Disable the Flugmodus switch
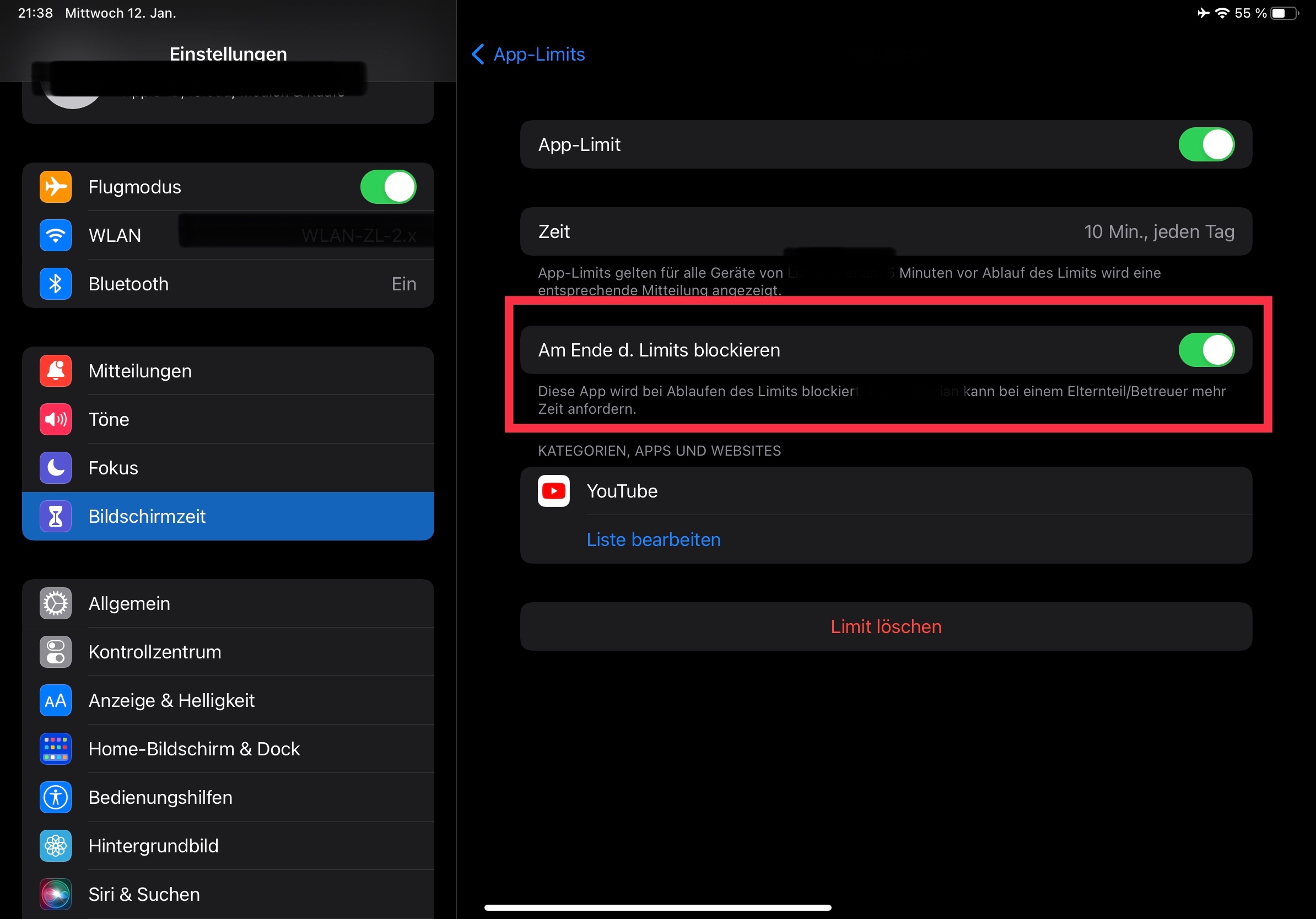Screen dimensions: 1316x919 tap(388, 187)
